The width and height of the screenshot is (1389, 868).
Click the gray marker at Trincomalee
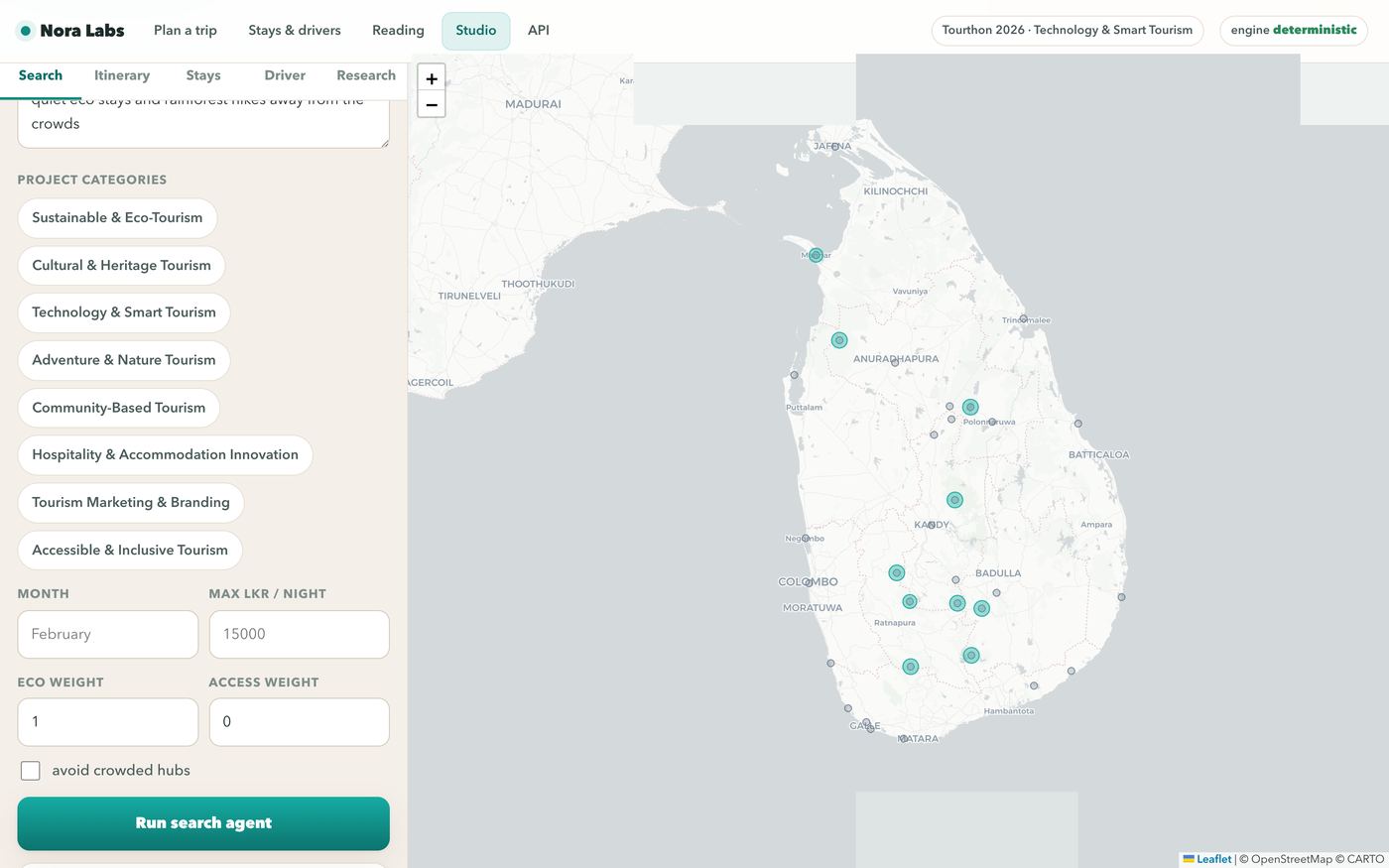[1024, 319]
